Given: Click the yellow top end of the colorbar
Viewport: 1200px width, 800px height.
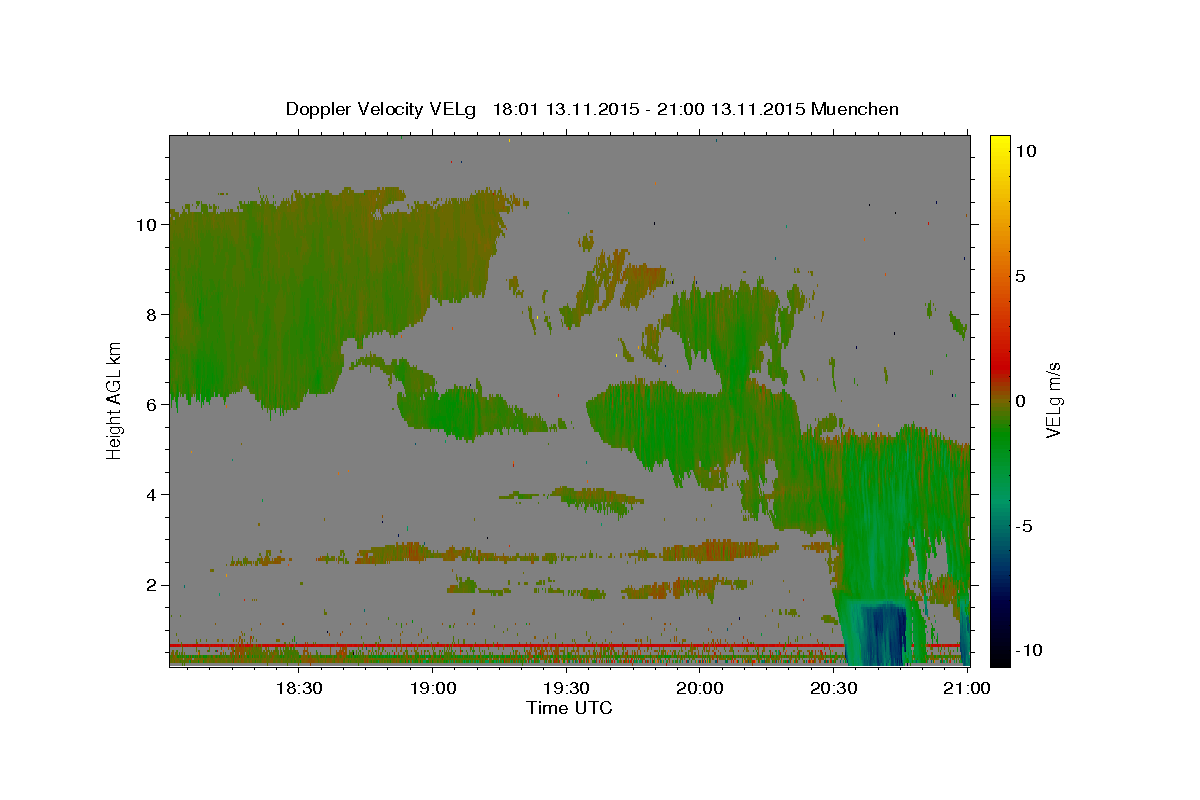Looking at the screenshot, I should (x=1000, y=142).
